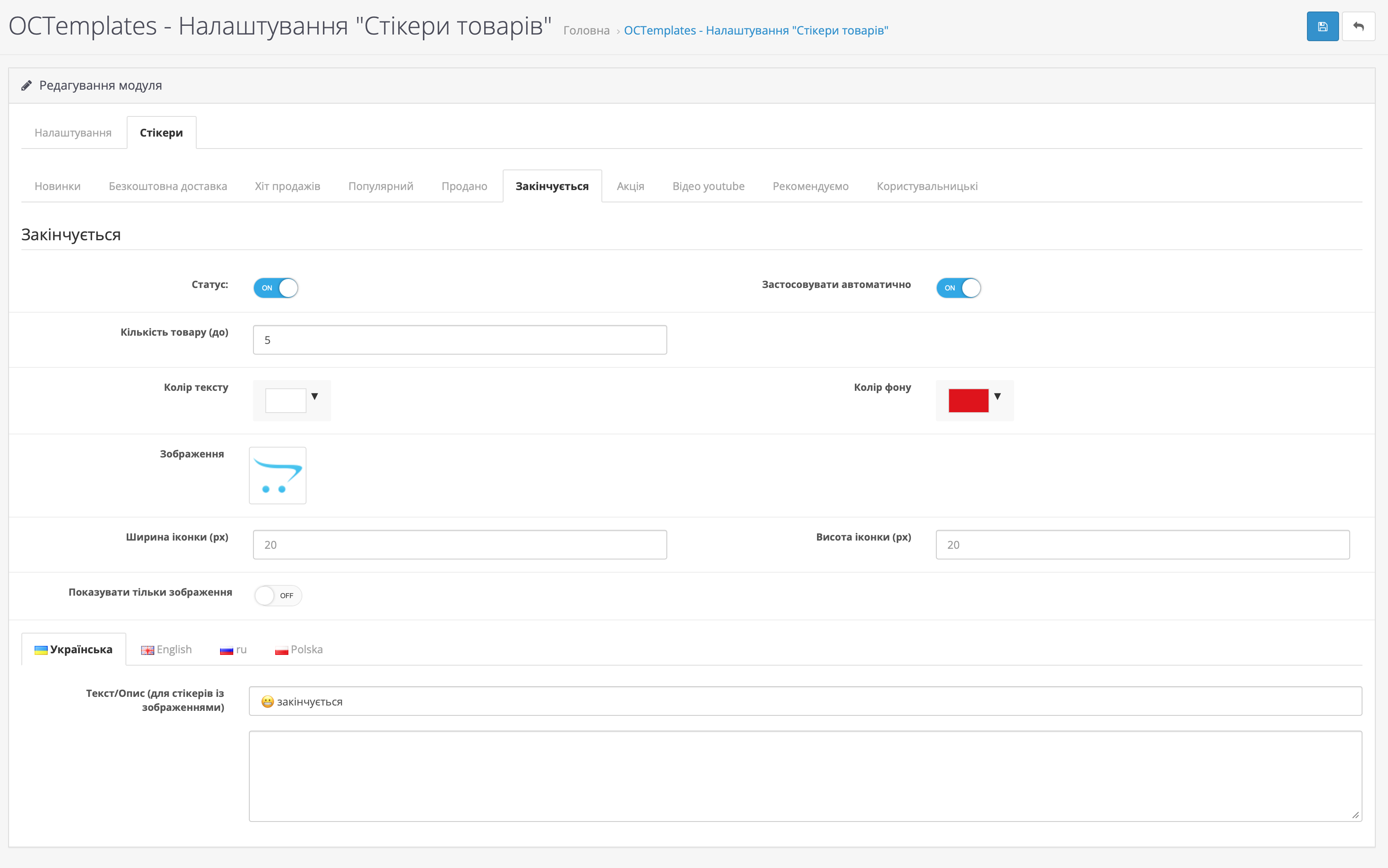The height and width of the screenshot is (868, 1388).
Task: Disable Застосовувати автоматично toggle
Action: pyautogui.click(x=958, y=288)
